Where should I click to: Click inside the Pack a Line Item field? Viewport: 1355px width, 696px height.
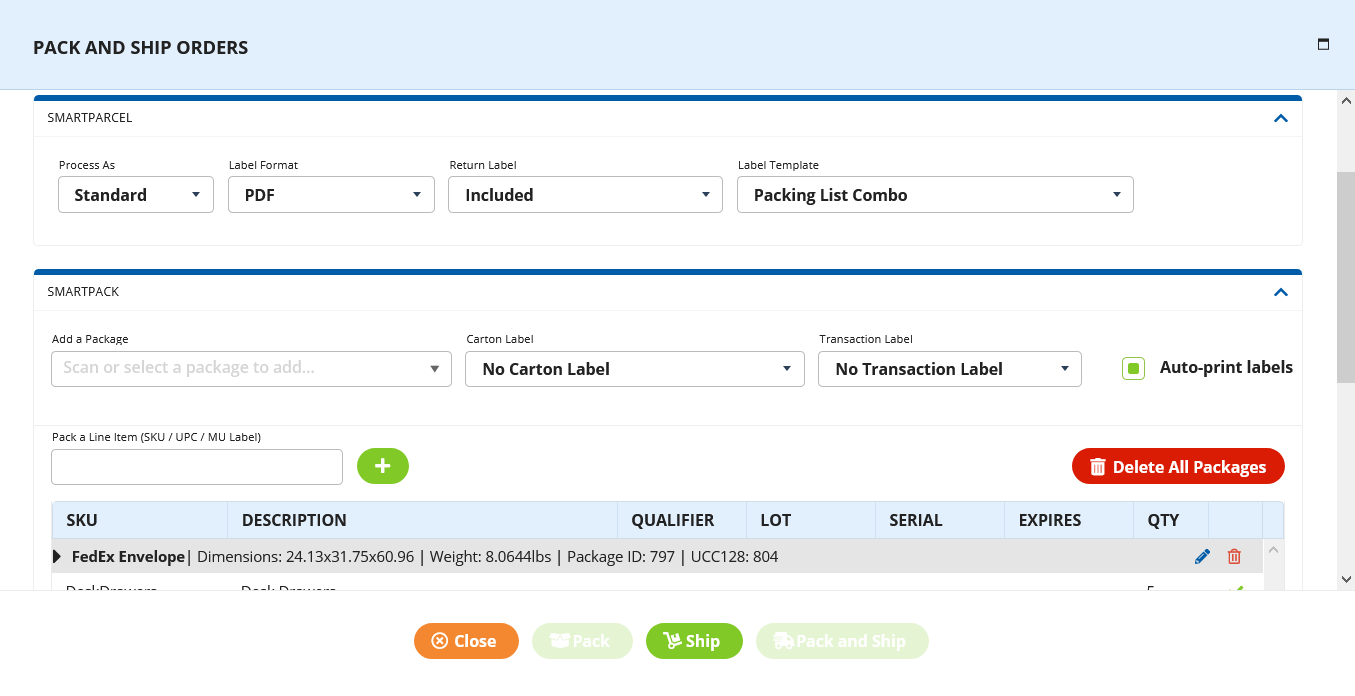[x=196, y=466]
